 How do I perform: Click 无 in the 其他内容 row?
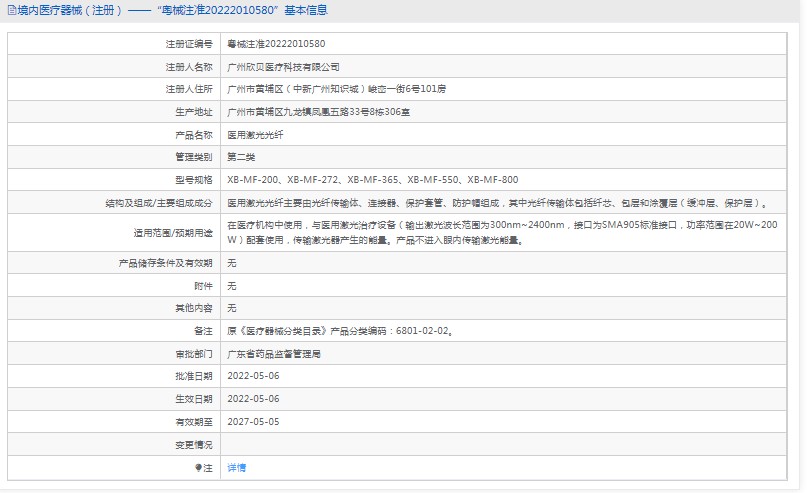[232, 308]
